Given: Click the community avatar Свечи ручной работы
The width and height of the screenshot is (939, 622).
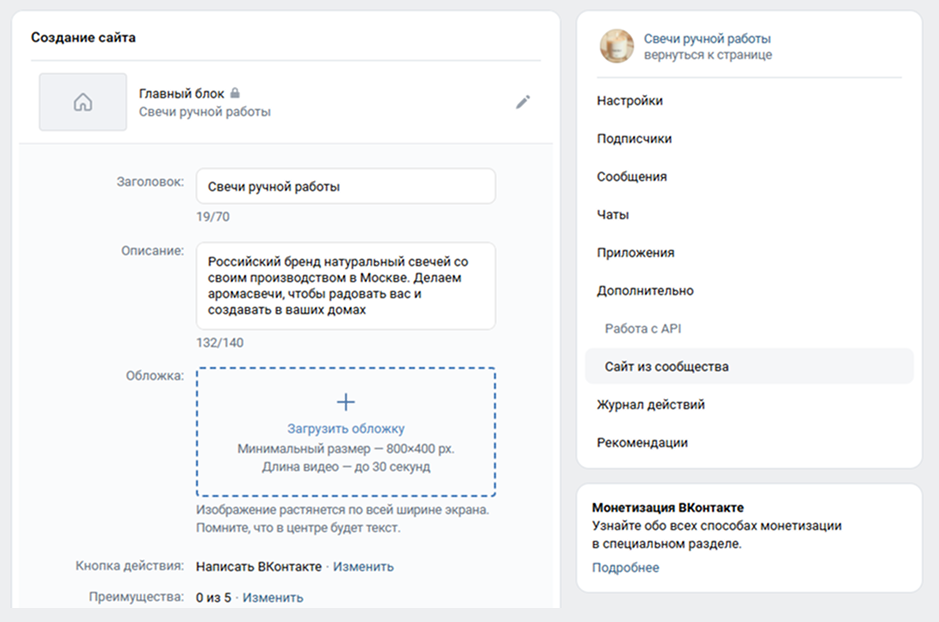Looking at the screenshot, I should click(x=617, y=46).
